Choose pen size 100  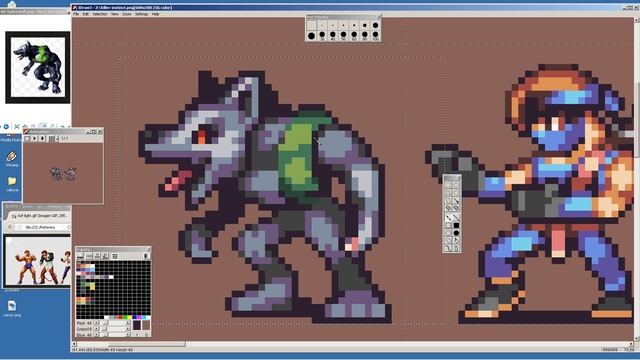click(x=376, y=36)
